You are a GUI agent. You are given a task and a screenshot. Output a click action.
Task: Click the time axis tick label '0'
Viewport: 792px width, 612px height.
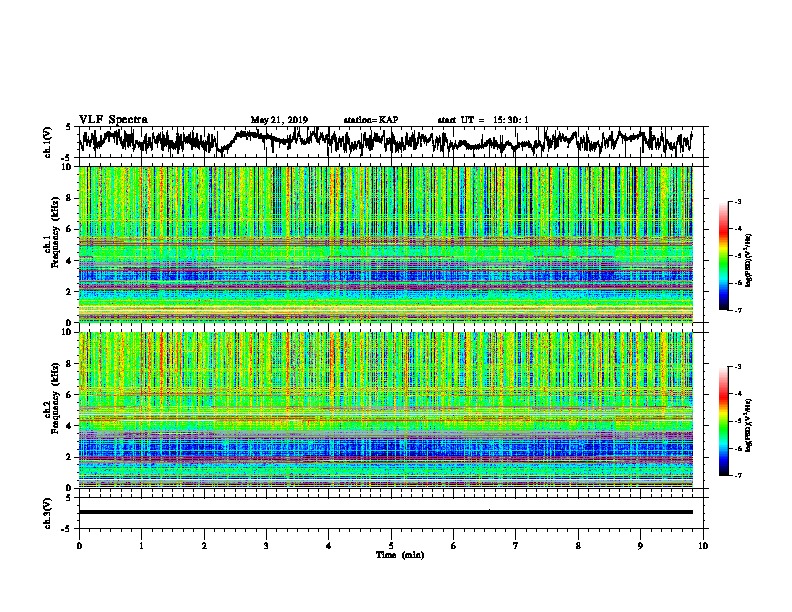click(x=79, y=546)
